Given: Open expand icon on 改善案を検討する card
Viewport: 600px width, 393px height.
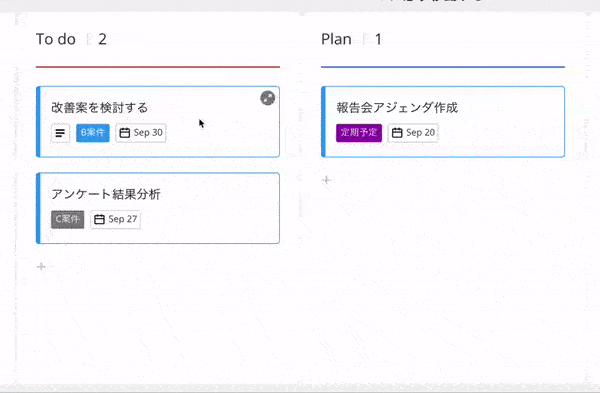Looking at the screenshot, I should coord(267,98).
